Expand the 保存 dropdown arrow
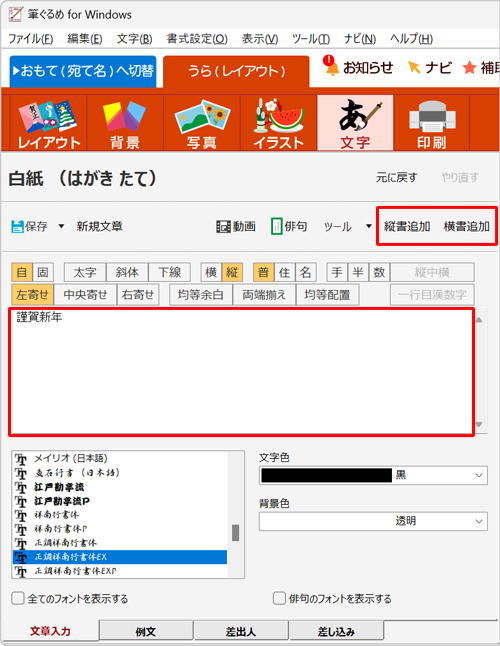 (x=61, y=226)
